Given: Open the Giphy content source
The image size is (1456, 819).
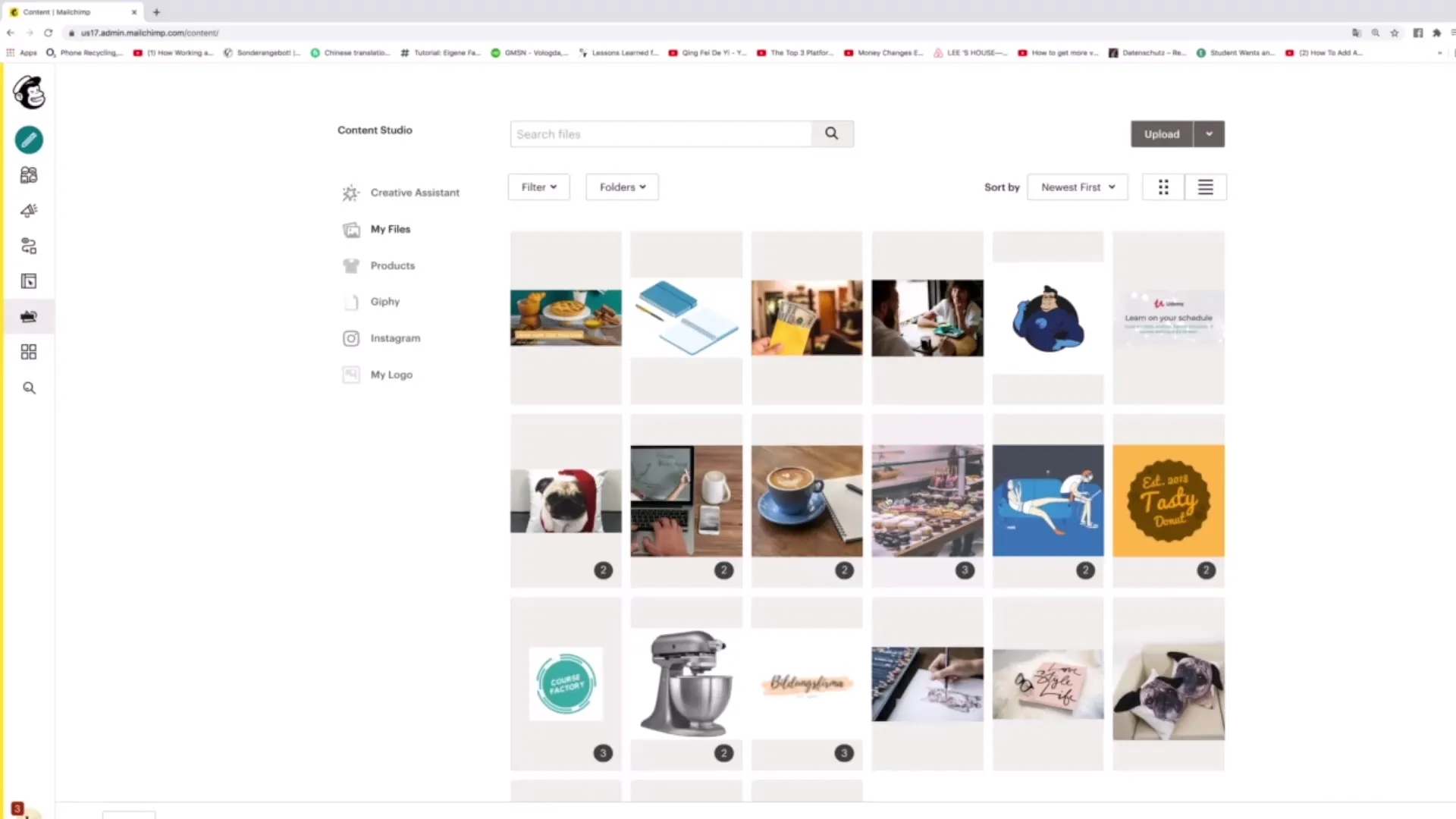Looking at the screenshot, I should click(385, 301).
